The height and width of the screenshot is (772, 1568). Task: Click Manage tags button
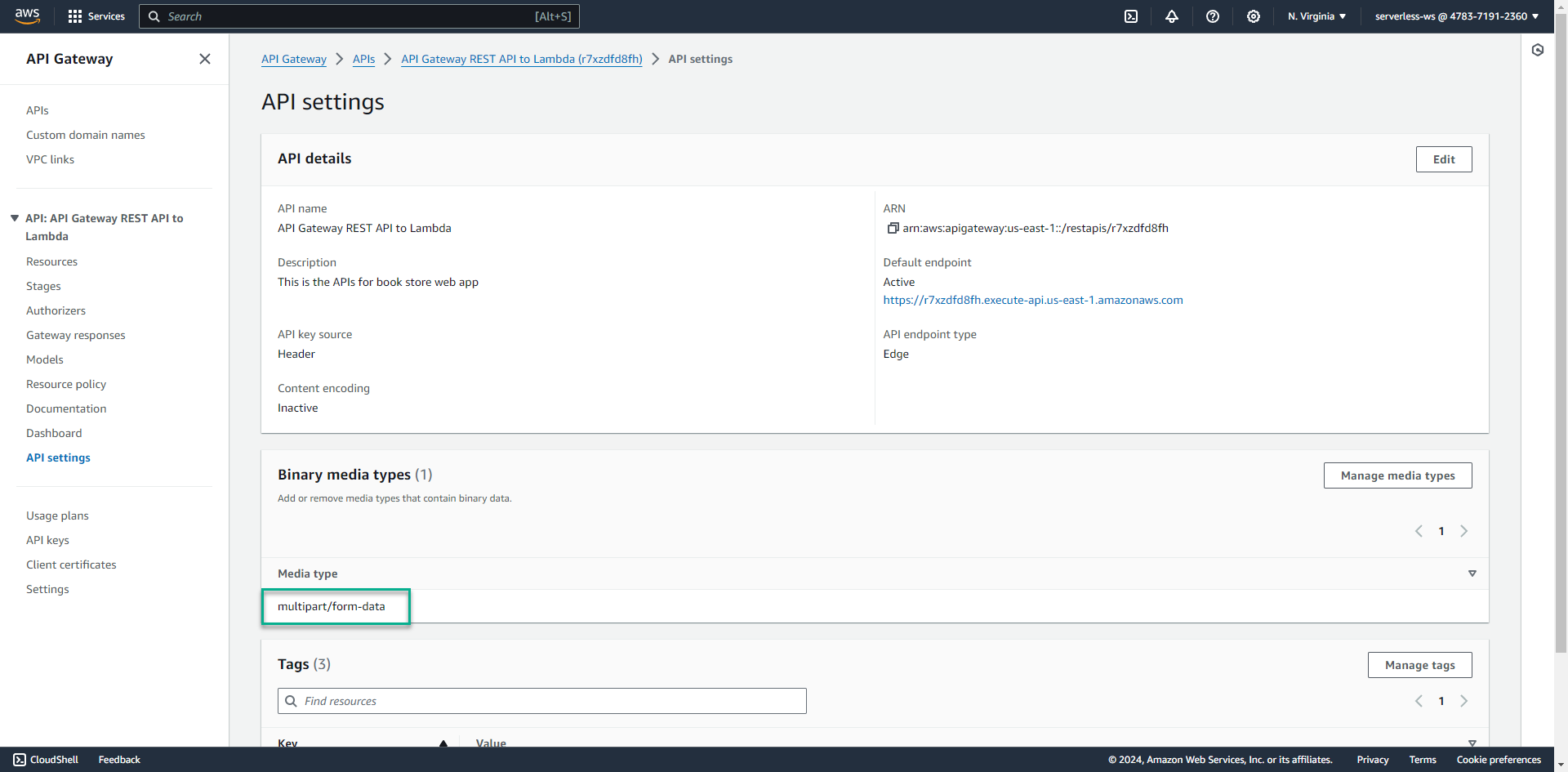1419,665
